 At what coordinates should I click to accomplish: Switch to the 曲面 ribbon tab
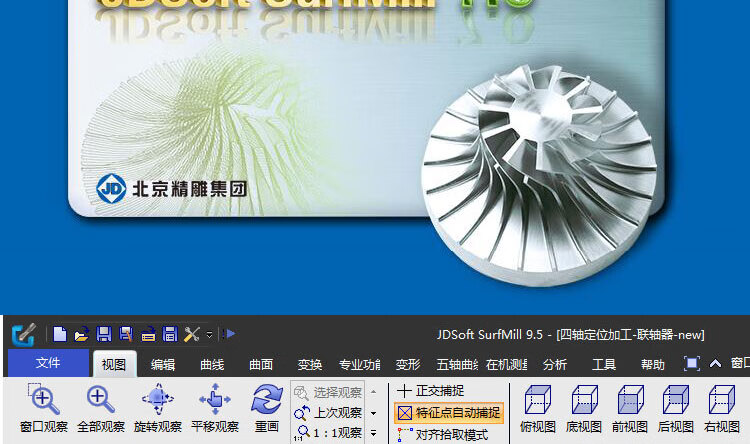(x=261, y=365)
